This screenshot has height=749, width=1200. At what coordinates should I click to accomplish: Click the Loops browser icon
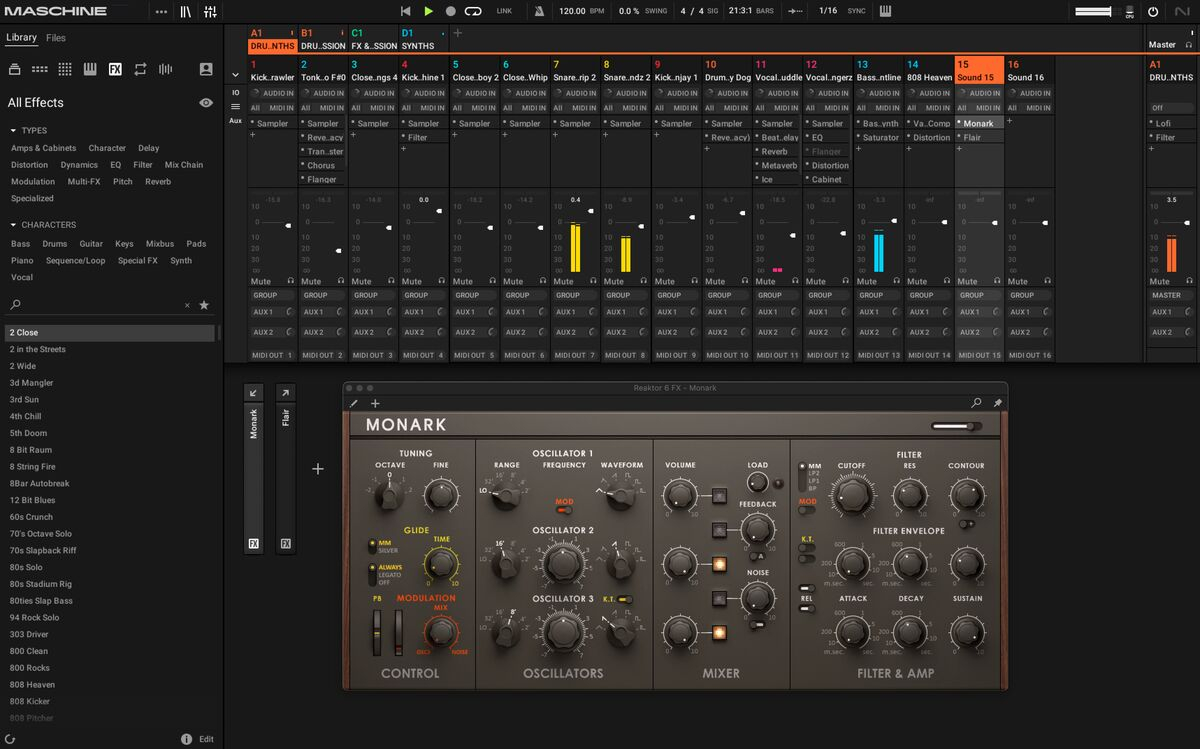coord(140,69)
